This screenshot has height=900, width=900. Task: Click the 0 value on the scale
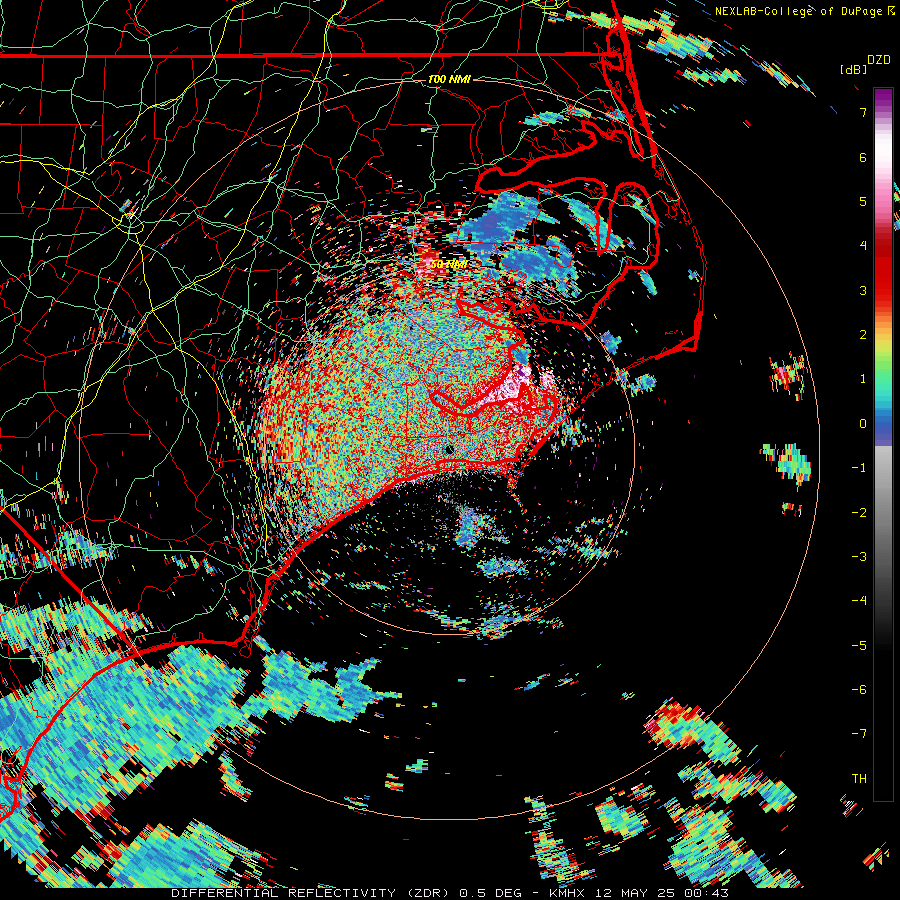863,424
